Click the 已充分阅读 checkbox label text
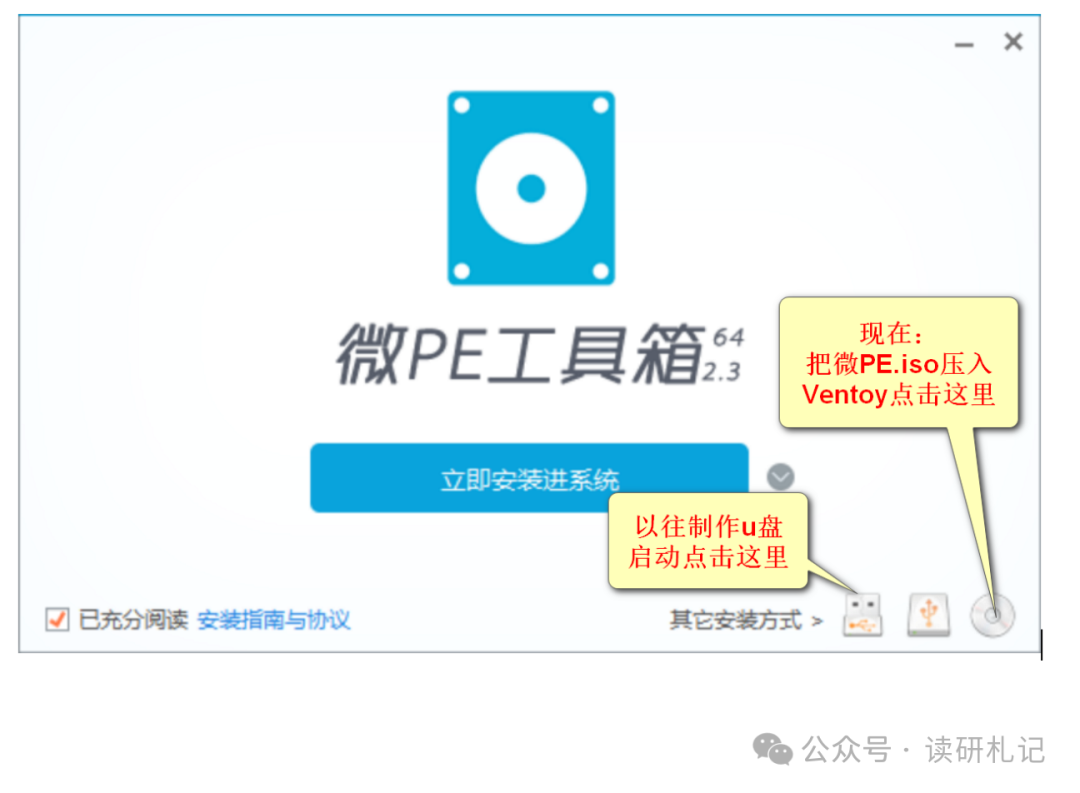This screenshot has height=793, width=1080. (133, 619)
